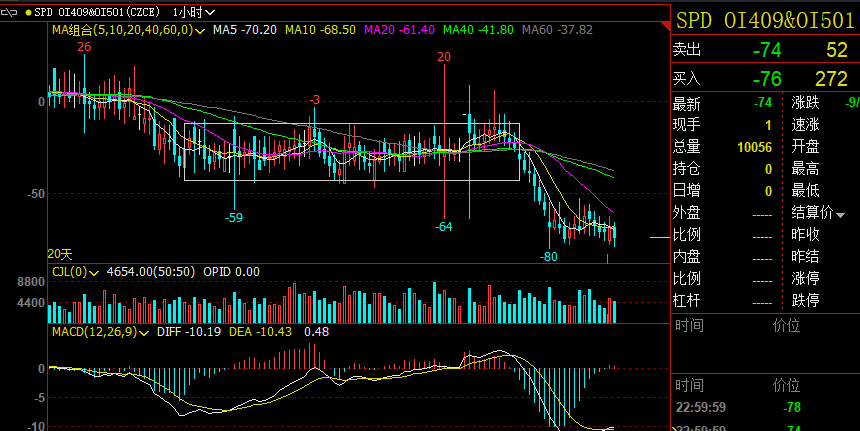Viewport: 860px width, 431px height.
Task: Click the 26 high price marker
Action: pos(84,47)
